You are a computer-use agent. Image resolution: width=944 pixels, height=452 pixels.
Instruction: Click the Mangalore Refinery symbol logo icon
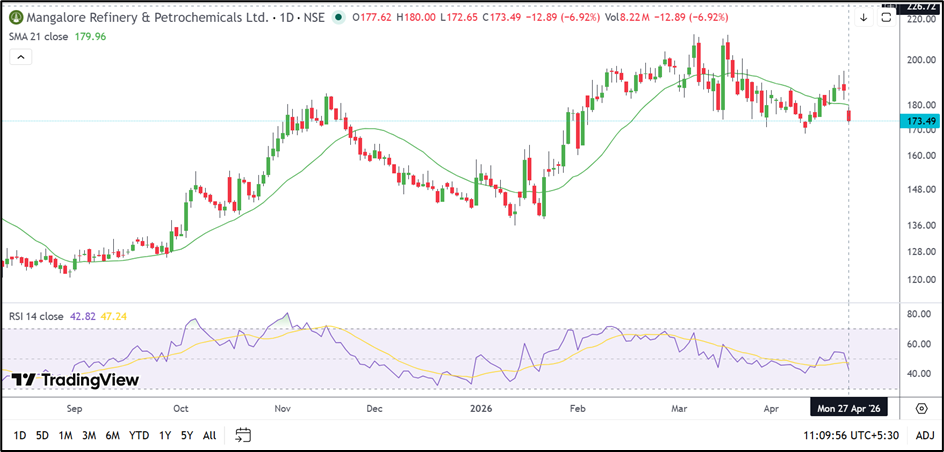pos(12,16)
